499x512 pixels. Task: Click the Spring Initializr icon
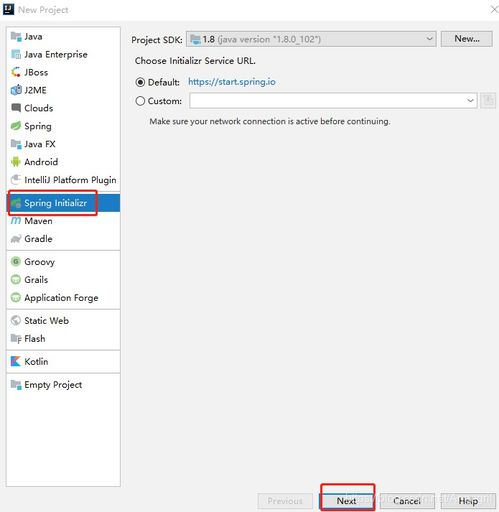point(16,203)
